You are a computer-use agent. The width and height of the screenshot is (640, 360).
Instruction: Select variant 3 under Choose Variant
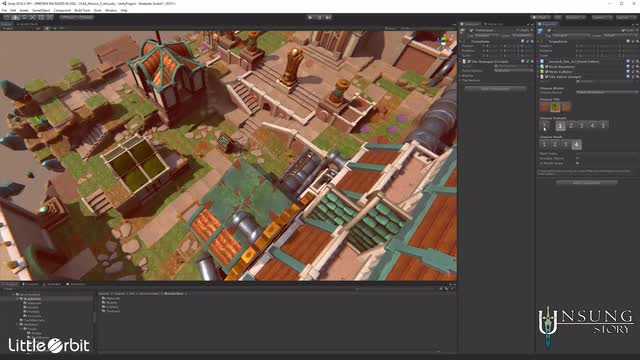click(582, 126)
